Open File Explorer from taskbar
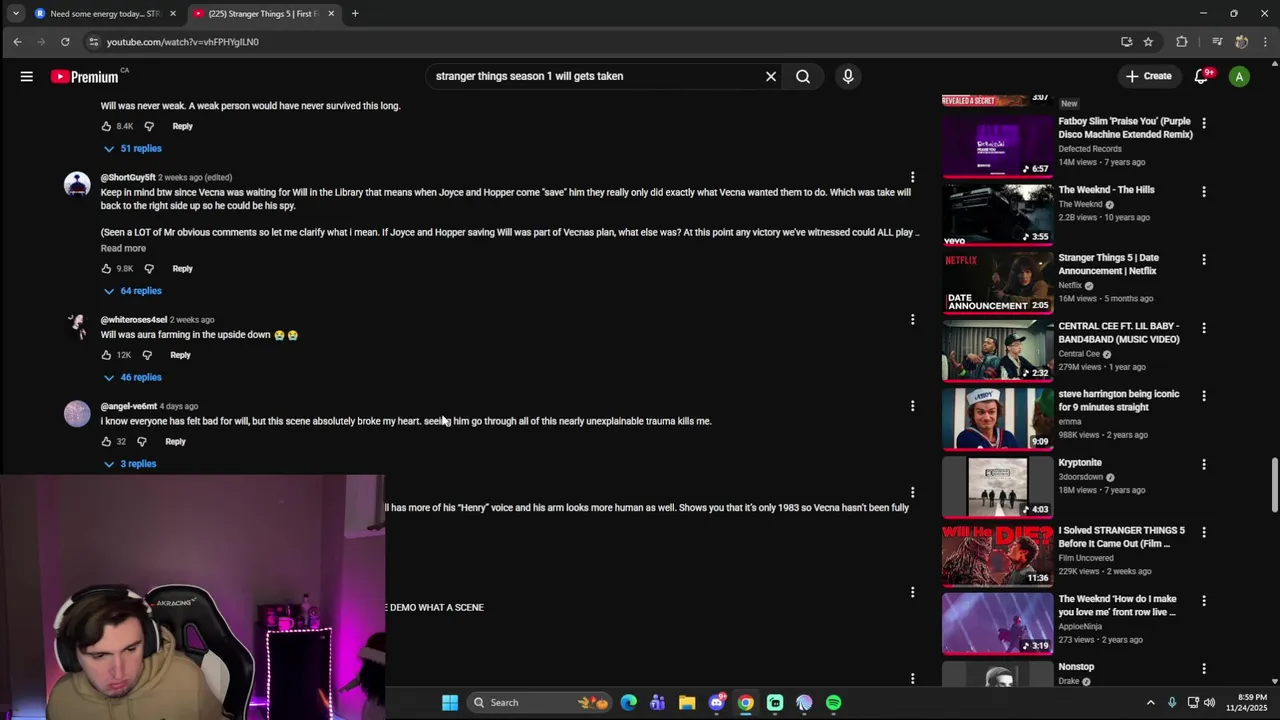Viewport: 1280px width, 720px height. pos(687,703)
